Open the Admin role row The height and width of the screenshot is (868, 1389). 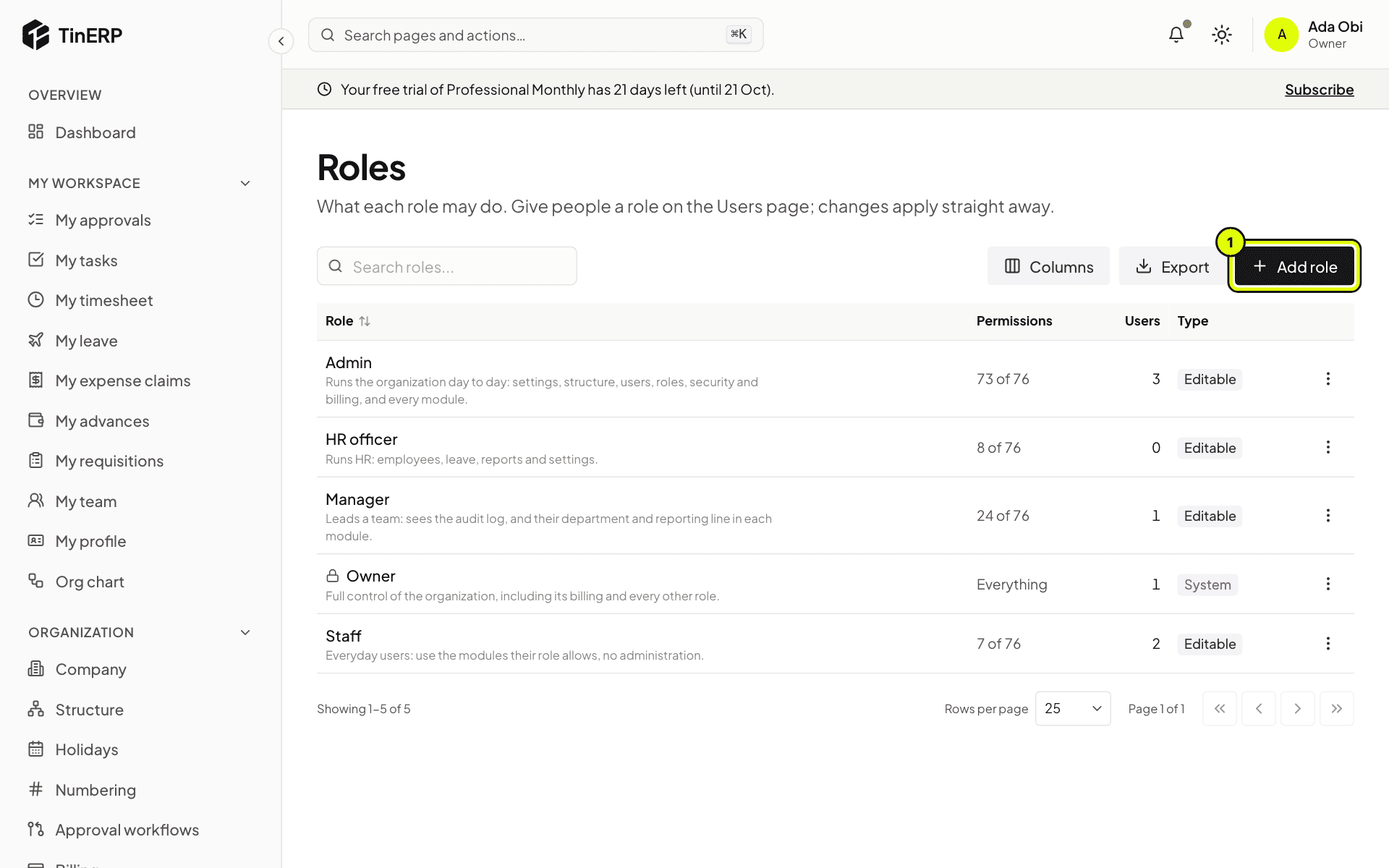tap(835, 379)
